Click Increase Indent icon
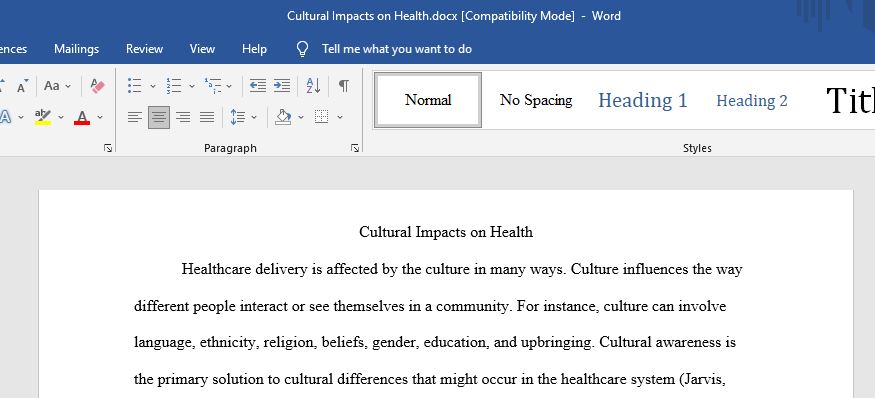Image resolution: width=875 pixels, height=398 pixels. pyautogui.click(x=282, y=85)
